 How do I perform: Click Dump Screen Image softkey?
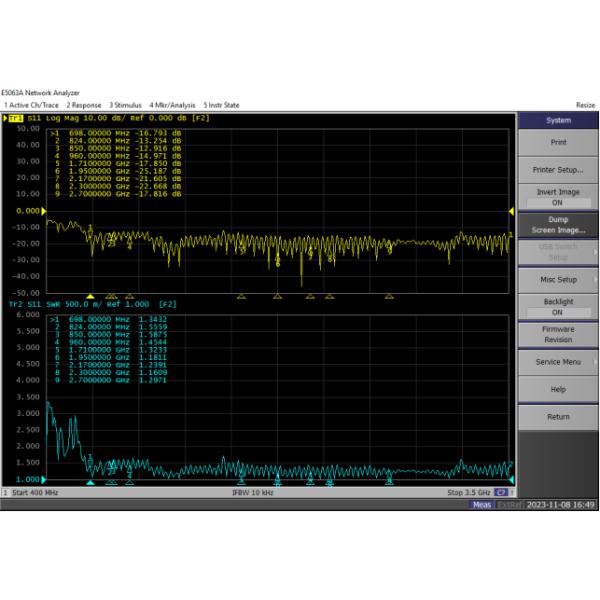pyautogui.click(x=557, y=224)
